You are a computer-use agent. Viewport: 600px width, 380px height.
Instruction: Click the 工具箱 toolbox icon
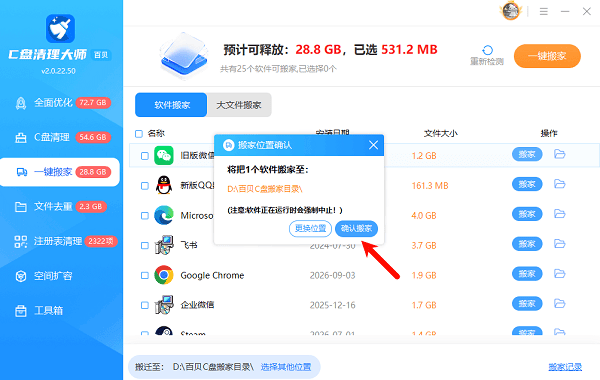tap(21, 311)
